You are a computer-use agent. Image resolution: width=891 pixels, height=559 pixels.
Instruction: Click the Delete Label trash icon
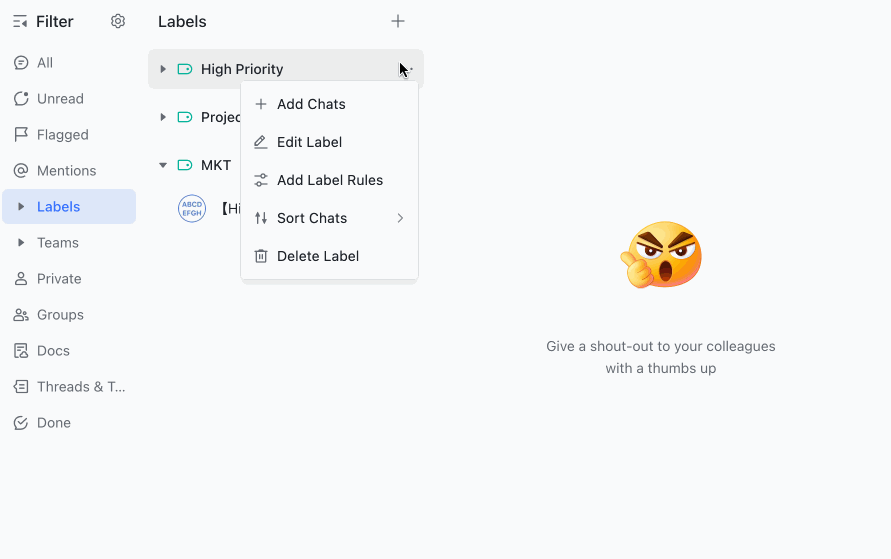coord(261,256)
